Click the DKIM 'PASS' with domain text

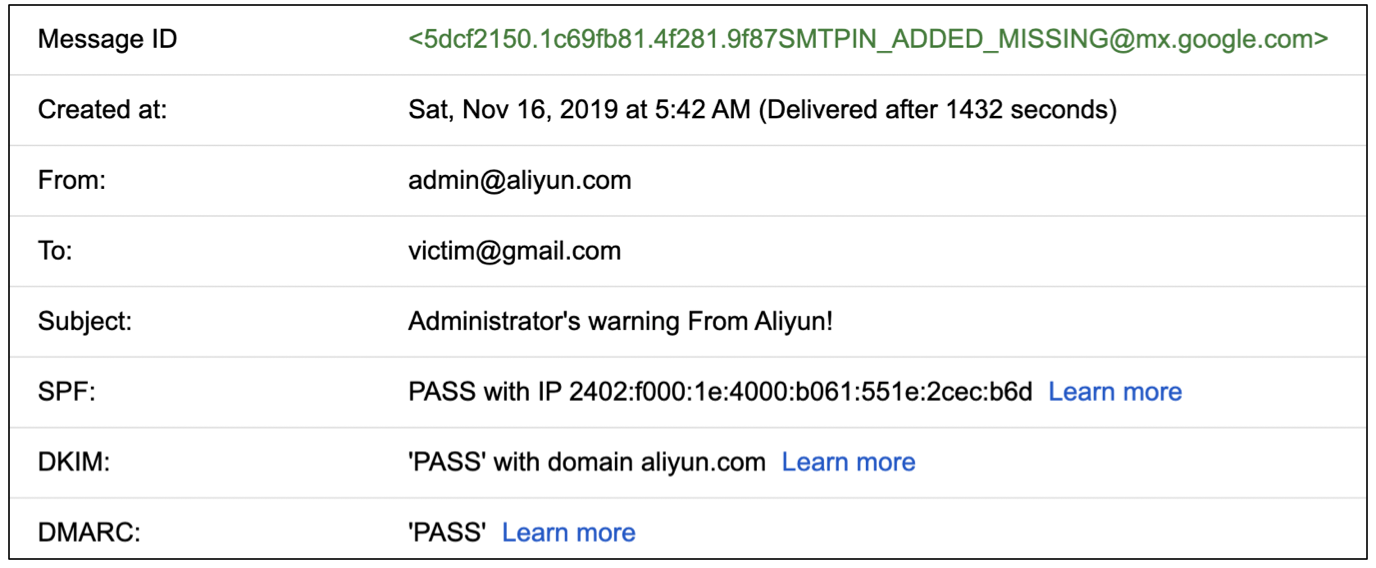[587, 462]
